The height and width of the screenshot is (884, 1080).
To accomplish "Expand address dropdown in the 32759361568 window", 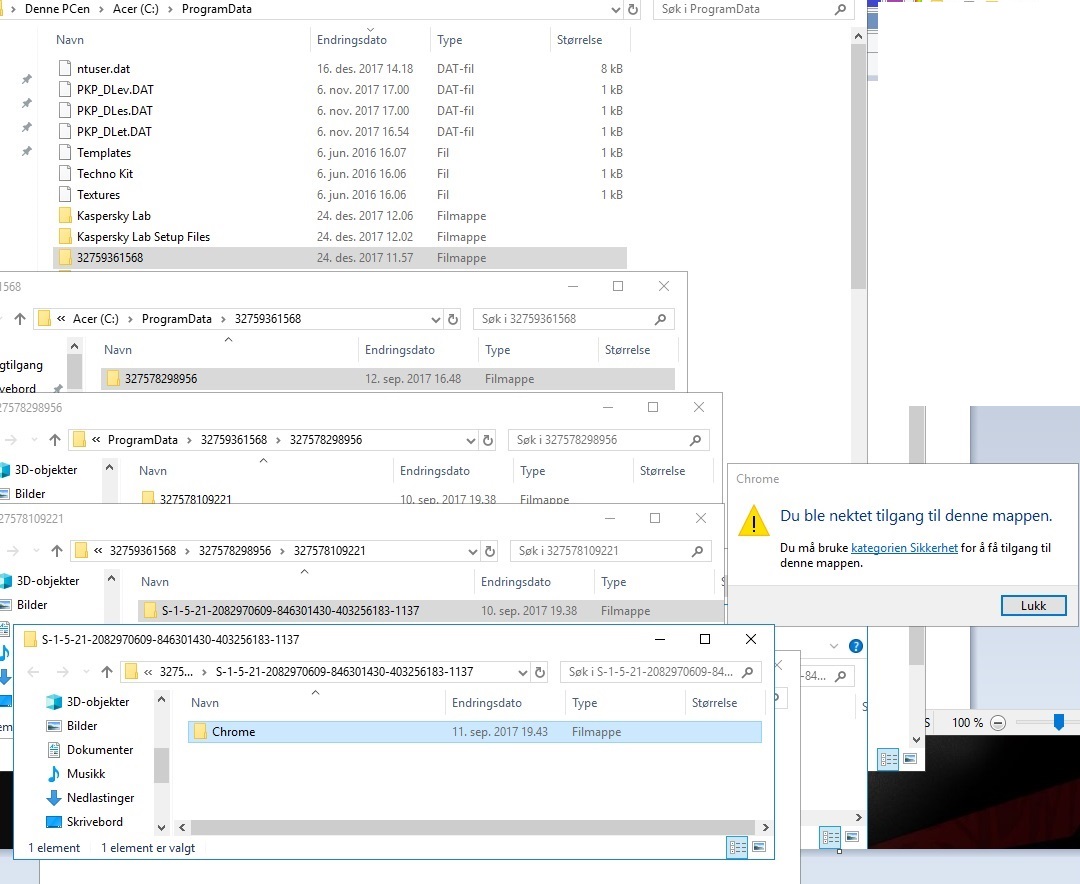I will (435, 319).
